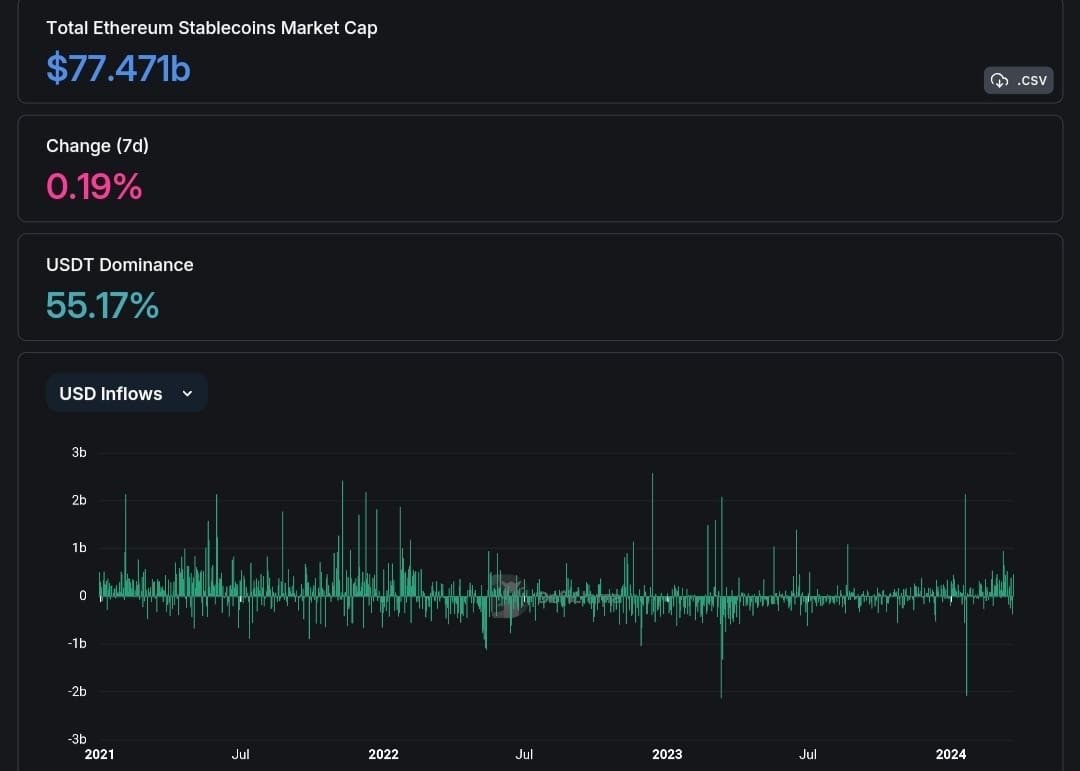Click the download cloud icon on .csv button
Image resolution: width=1080 pixels, height=771 pixels.
tap(999, 80)
